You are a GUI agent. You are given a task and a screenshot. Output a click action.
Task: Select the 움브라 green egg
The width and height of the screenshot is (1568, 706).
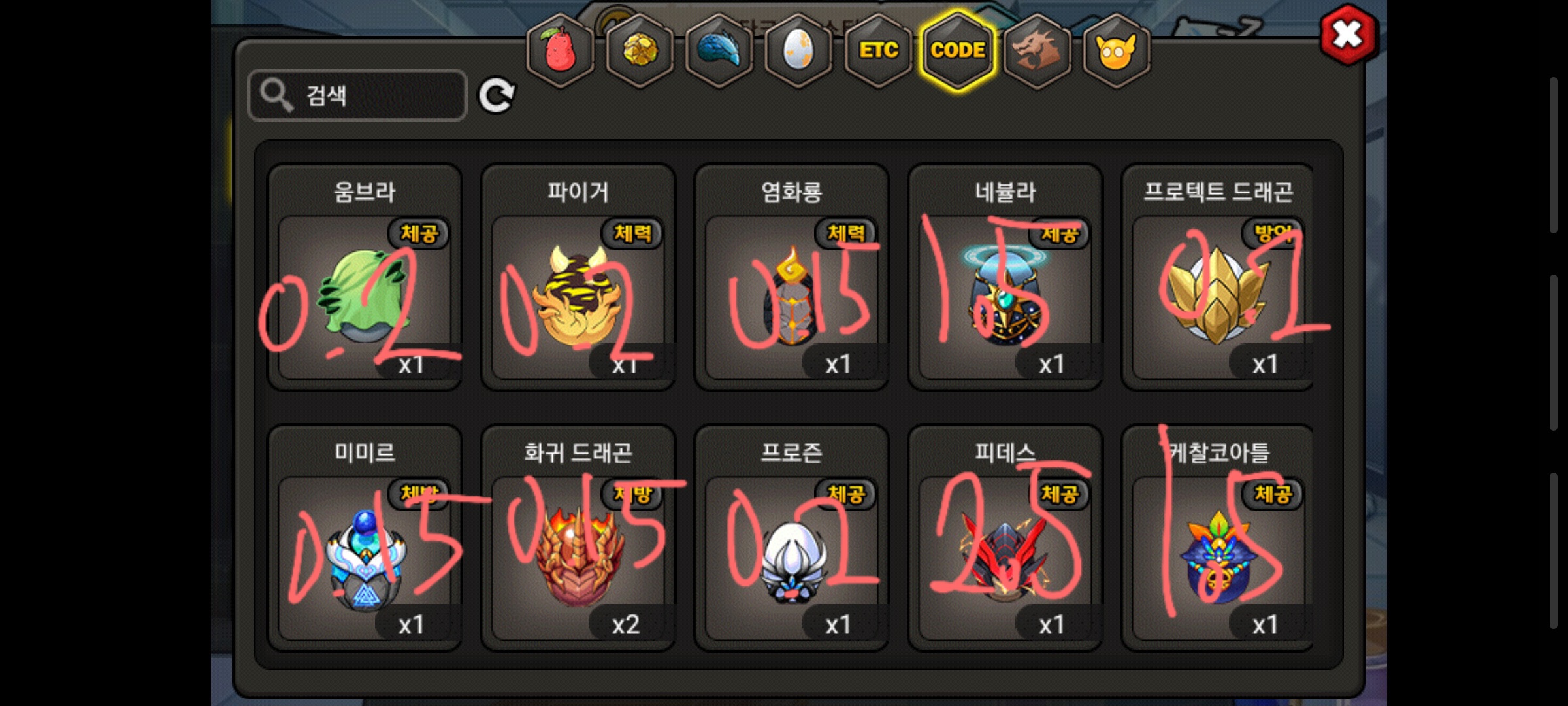click(365, 277)
